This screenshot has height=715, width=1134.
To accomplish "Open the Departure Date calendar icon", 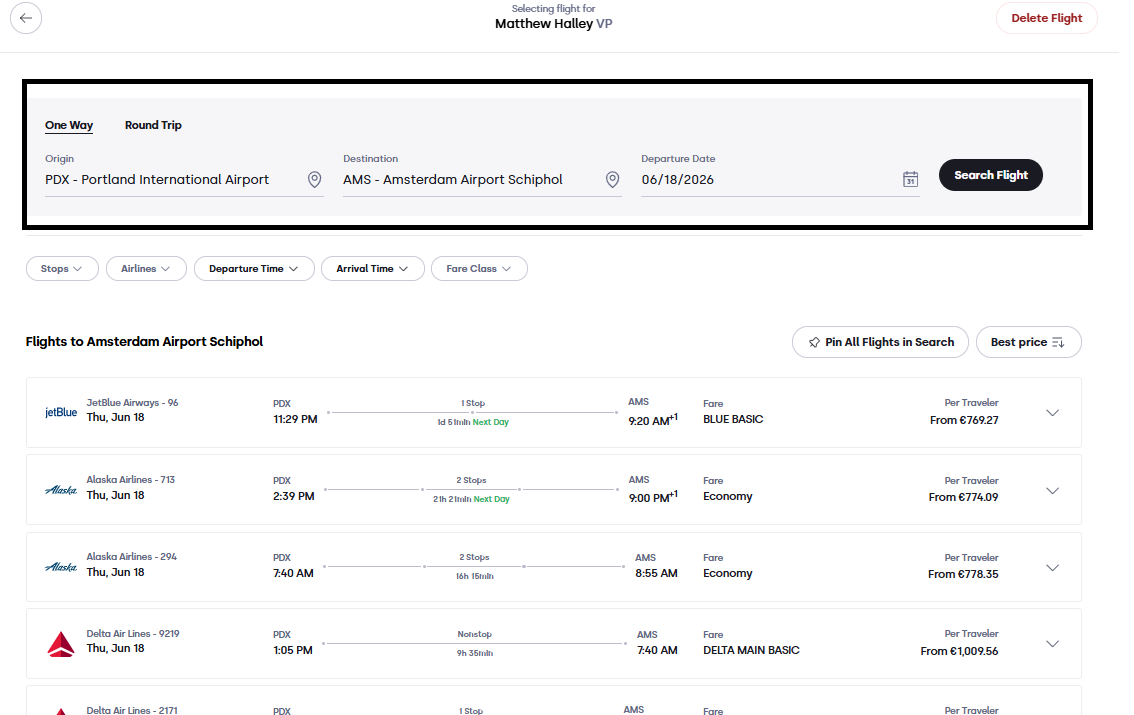I will click(x=911, y=179).
